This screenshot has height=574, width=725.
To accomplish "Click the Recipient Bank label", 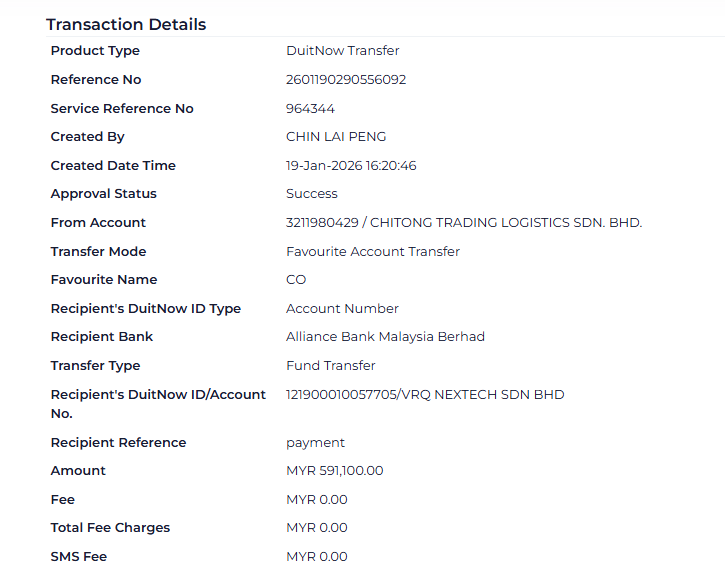I will (102, 337).
